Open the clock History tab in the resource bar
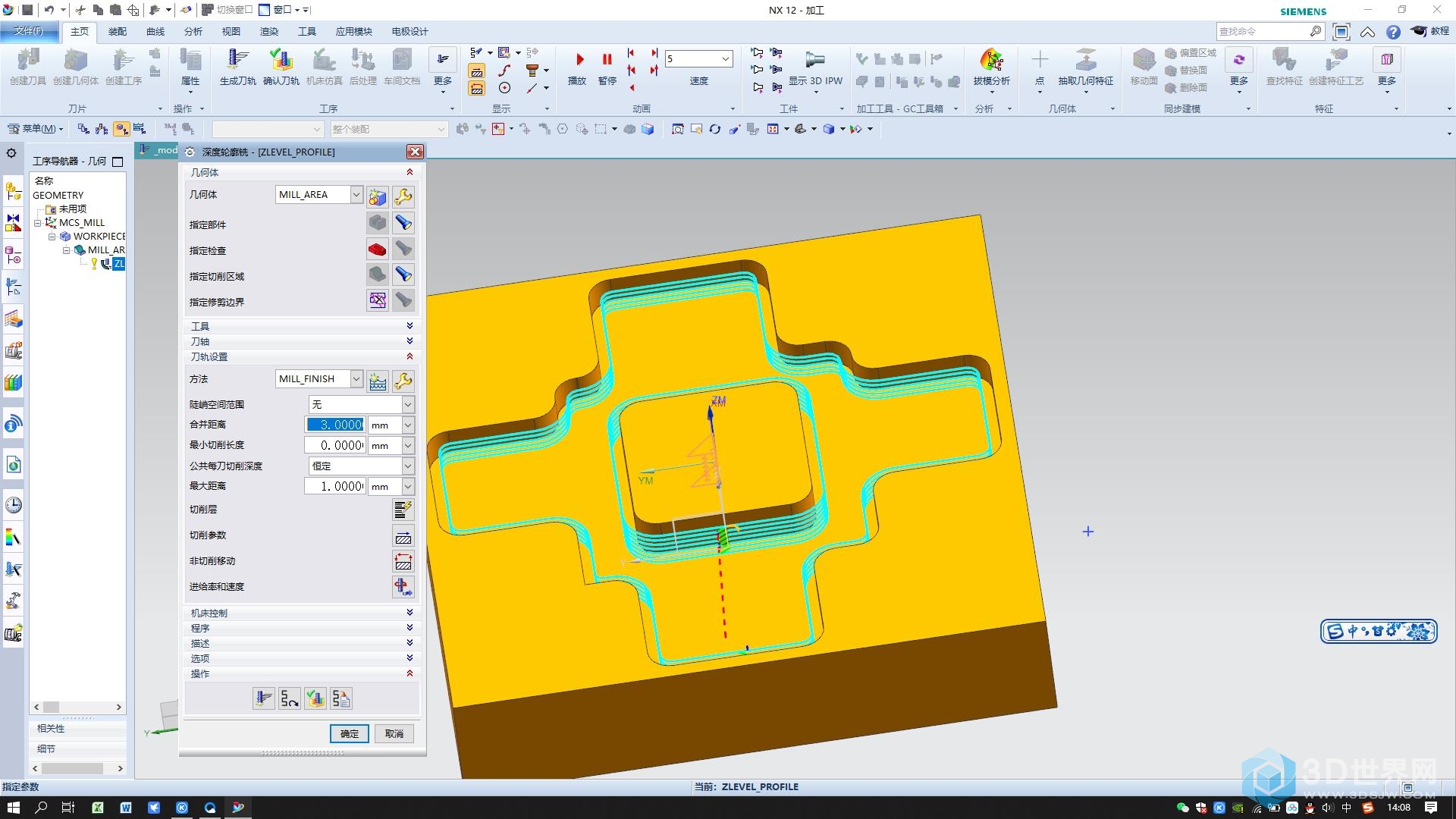Viewport: 1456px width, 819px height. [x=14, y=505]
